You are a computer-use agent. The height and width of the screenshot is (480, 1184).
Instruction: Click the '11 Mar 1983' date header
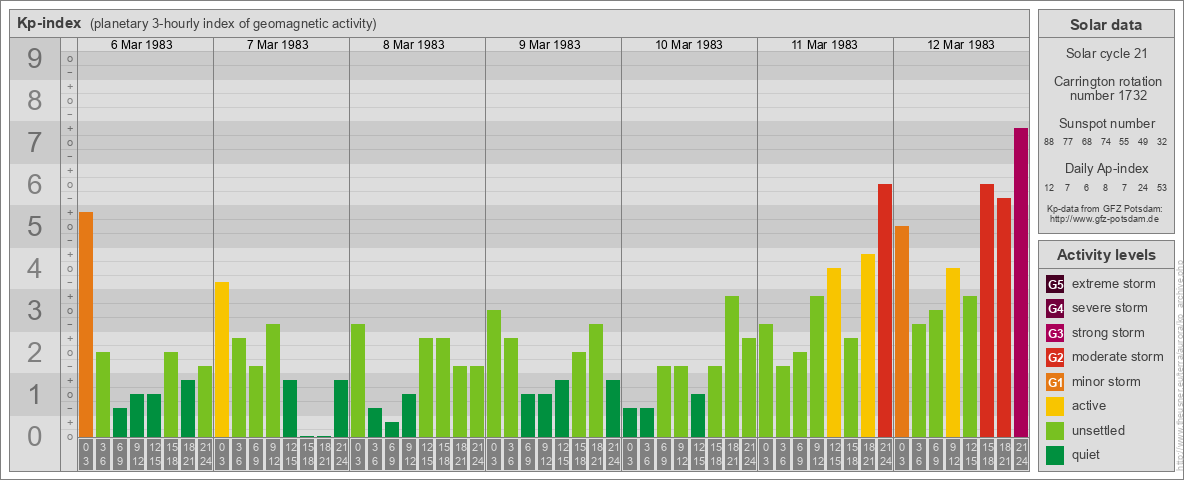point(825,45)
